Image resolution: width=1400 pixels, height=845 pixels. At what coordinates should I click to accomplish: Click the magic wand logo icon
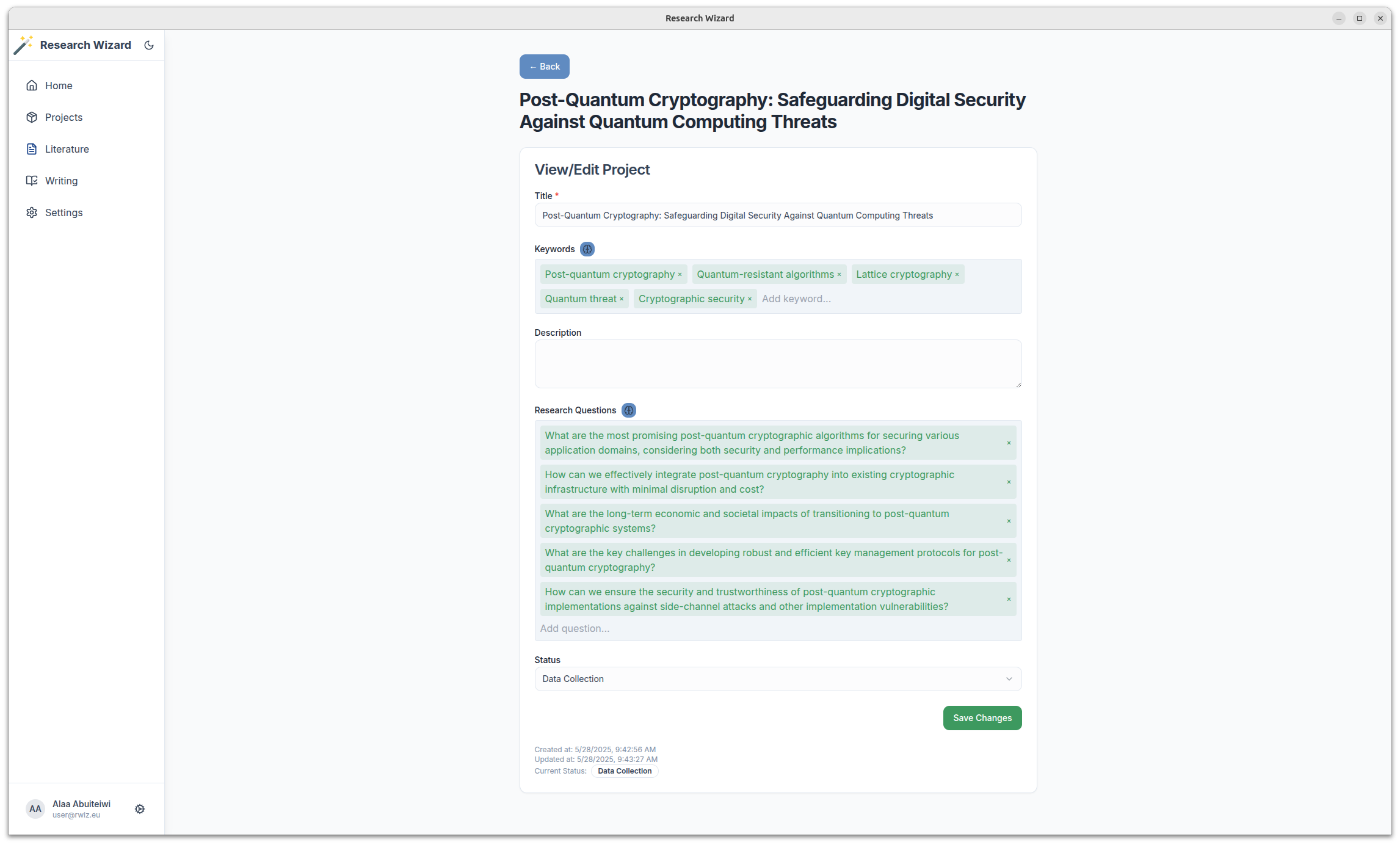23,45
